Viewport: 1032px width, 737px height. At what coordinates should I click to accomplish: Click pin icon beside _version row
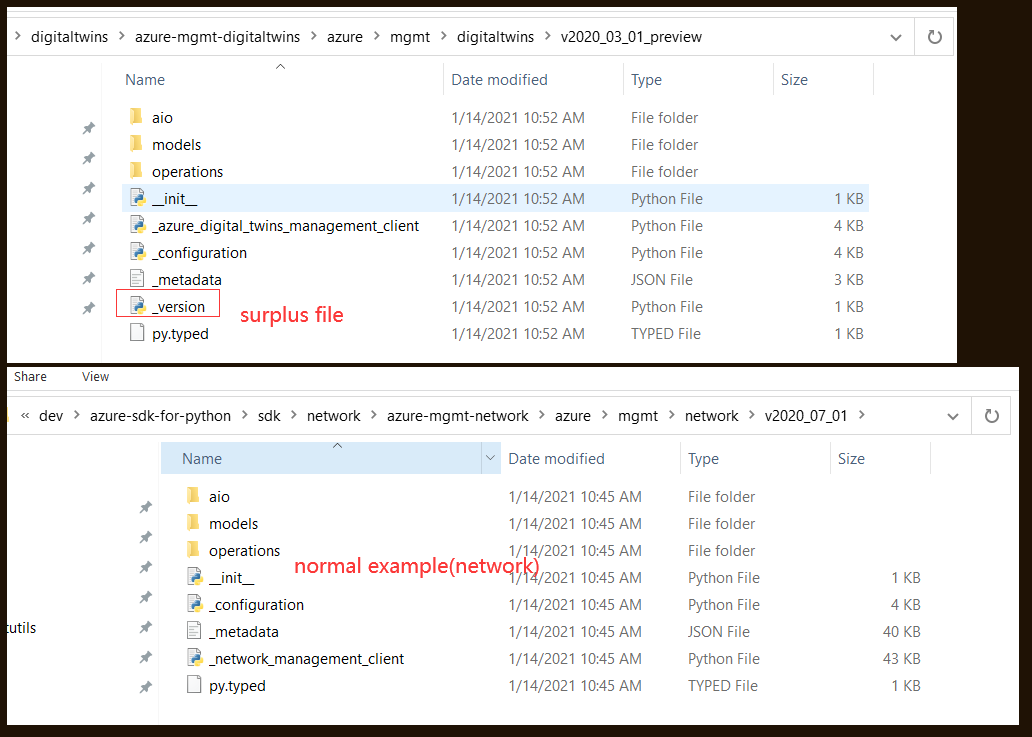(x=89, y=308)
